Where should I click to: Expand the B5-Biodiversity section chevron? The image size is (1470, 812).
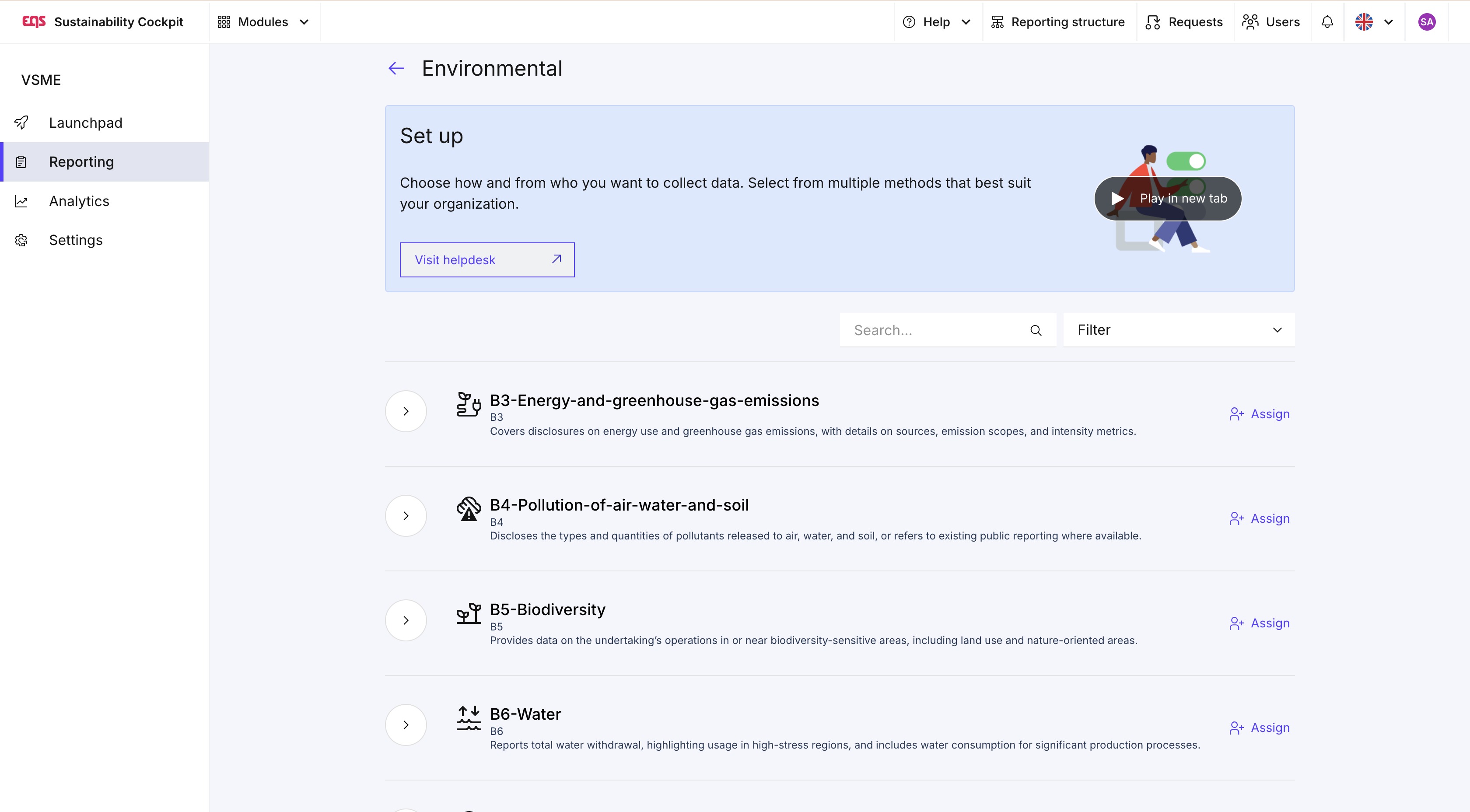(x=406, y=620)
